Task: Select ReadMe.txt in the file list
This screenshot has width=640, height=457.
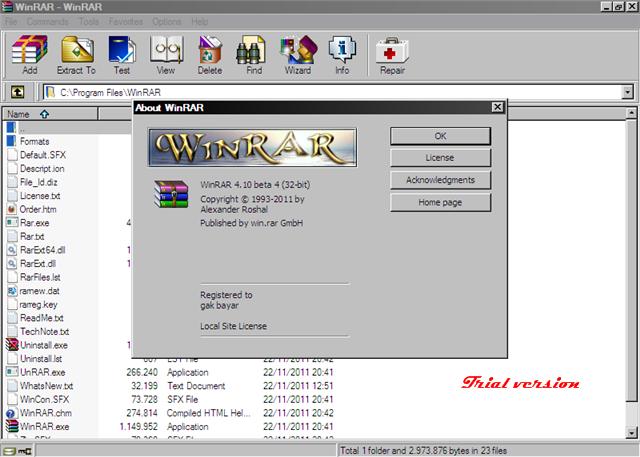Action: coord(42,318)
